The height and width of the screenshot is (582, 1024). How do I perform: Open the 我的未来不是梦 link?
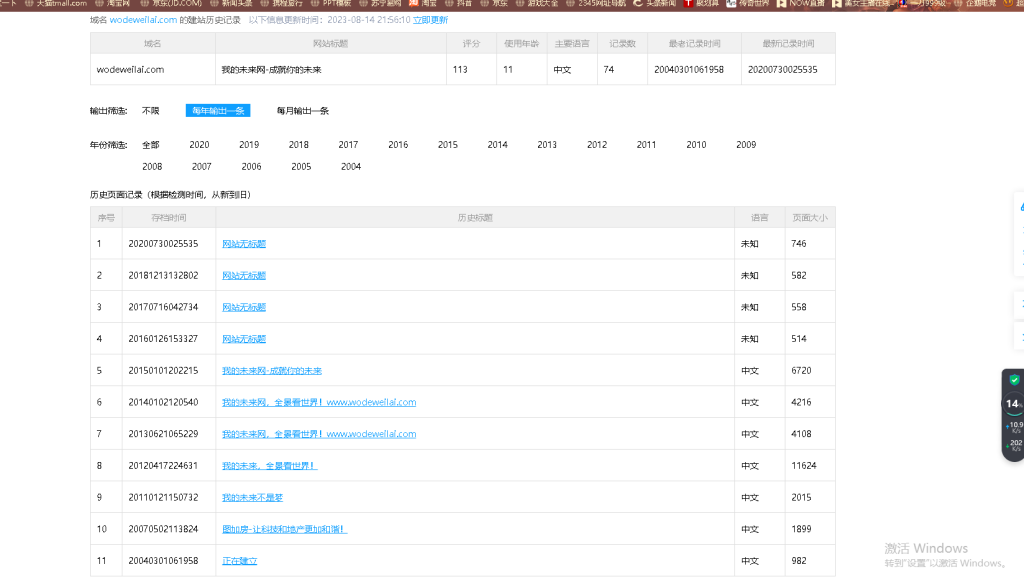(252, 498)
